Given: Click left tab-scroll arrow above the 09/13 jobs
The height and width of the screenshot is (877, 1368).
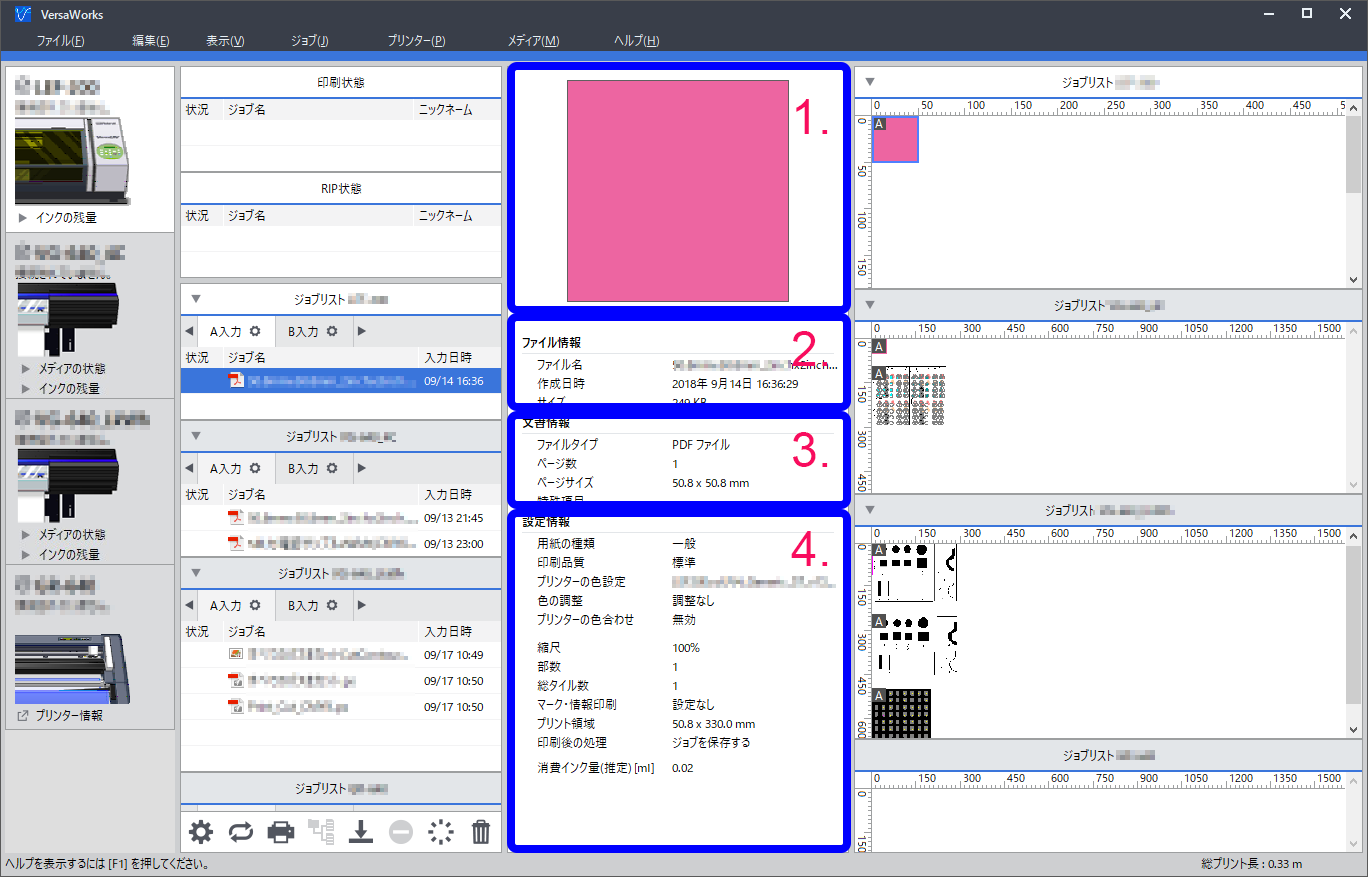Looking at the screenshot, I should coord(189,468).
